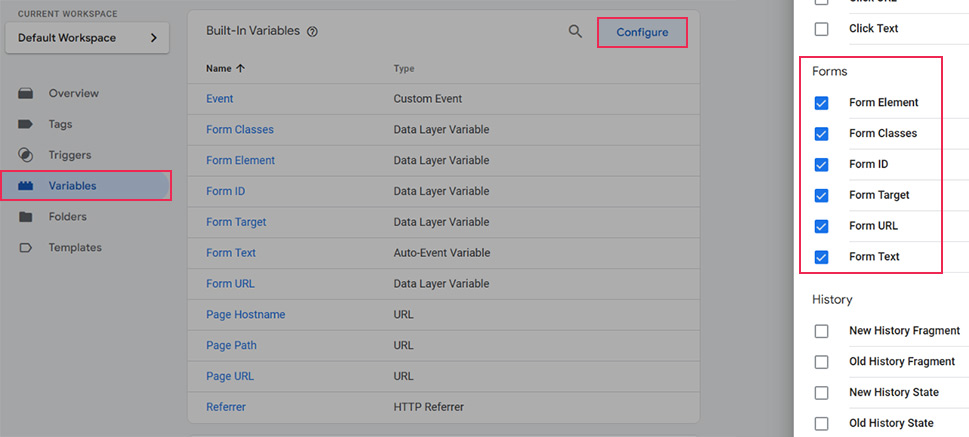Click the Type column header
969x437 pixels.
click(x=404, y=69)
